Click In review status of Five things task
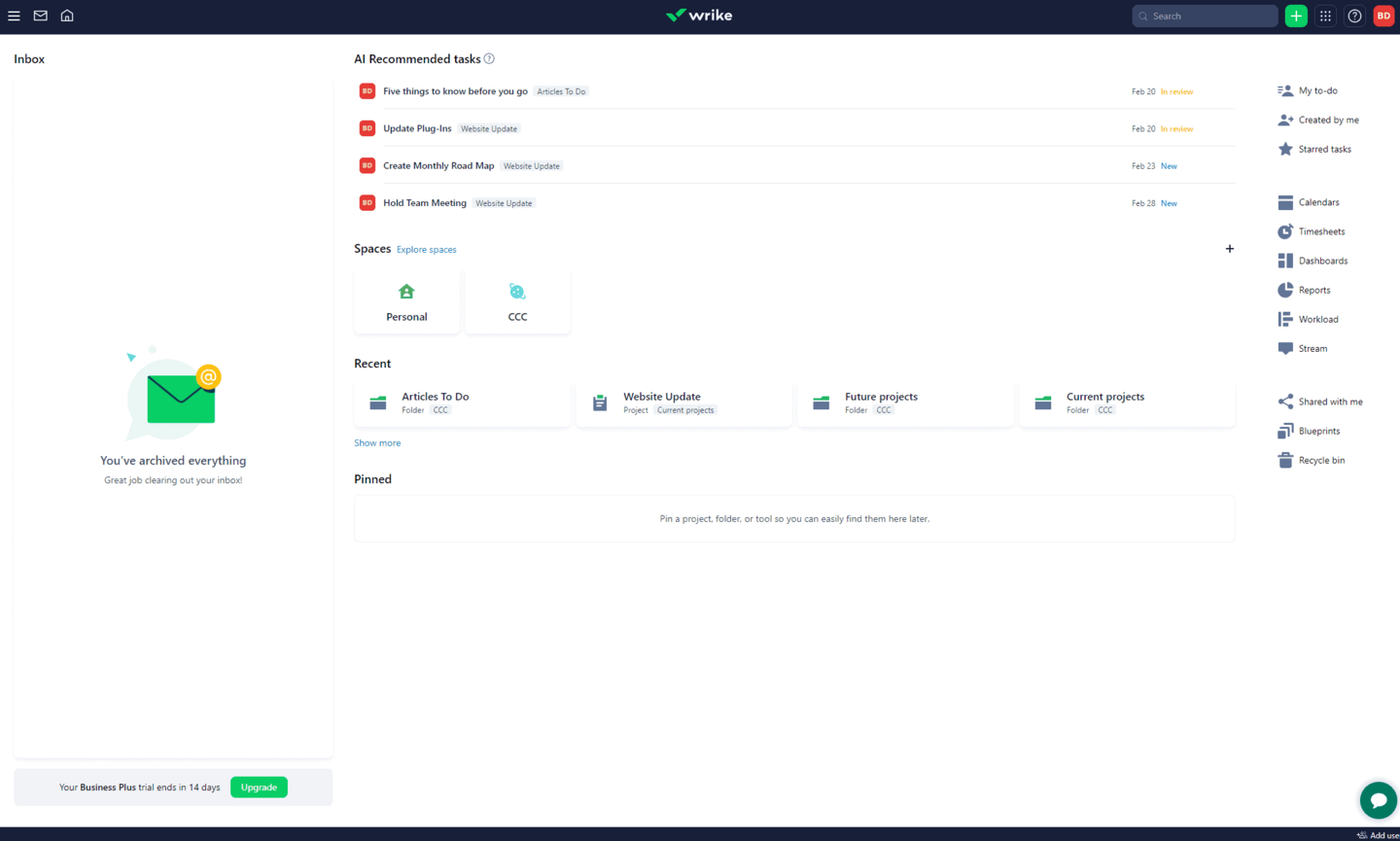1400x841 pixels. tap(1176, 91)
